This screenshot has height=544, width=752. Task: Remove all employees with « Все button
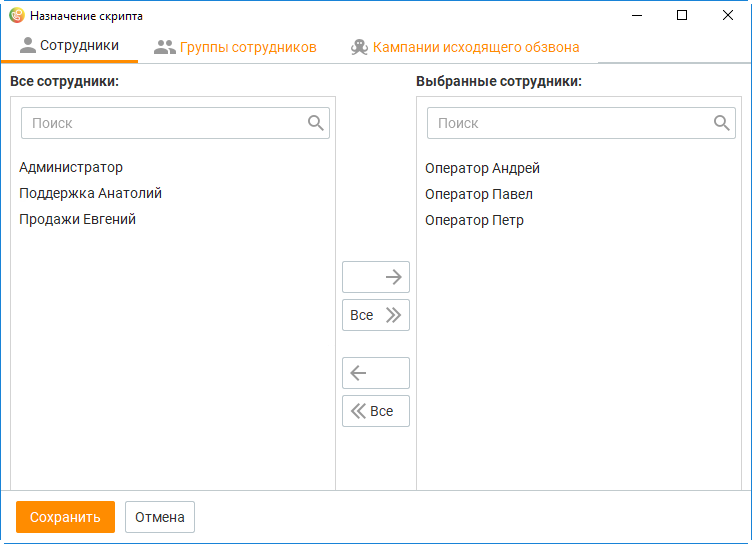376,411
